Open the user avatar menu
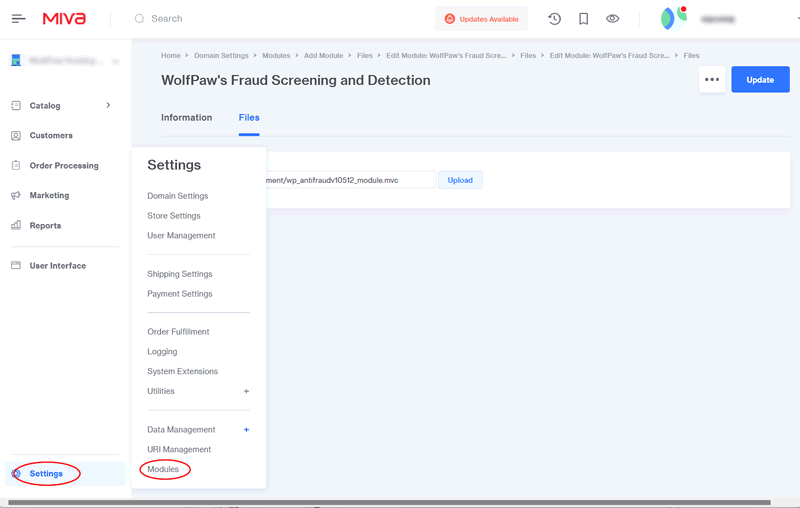 [x=673, y=19]
